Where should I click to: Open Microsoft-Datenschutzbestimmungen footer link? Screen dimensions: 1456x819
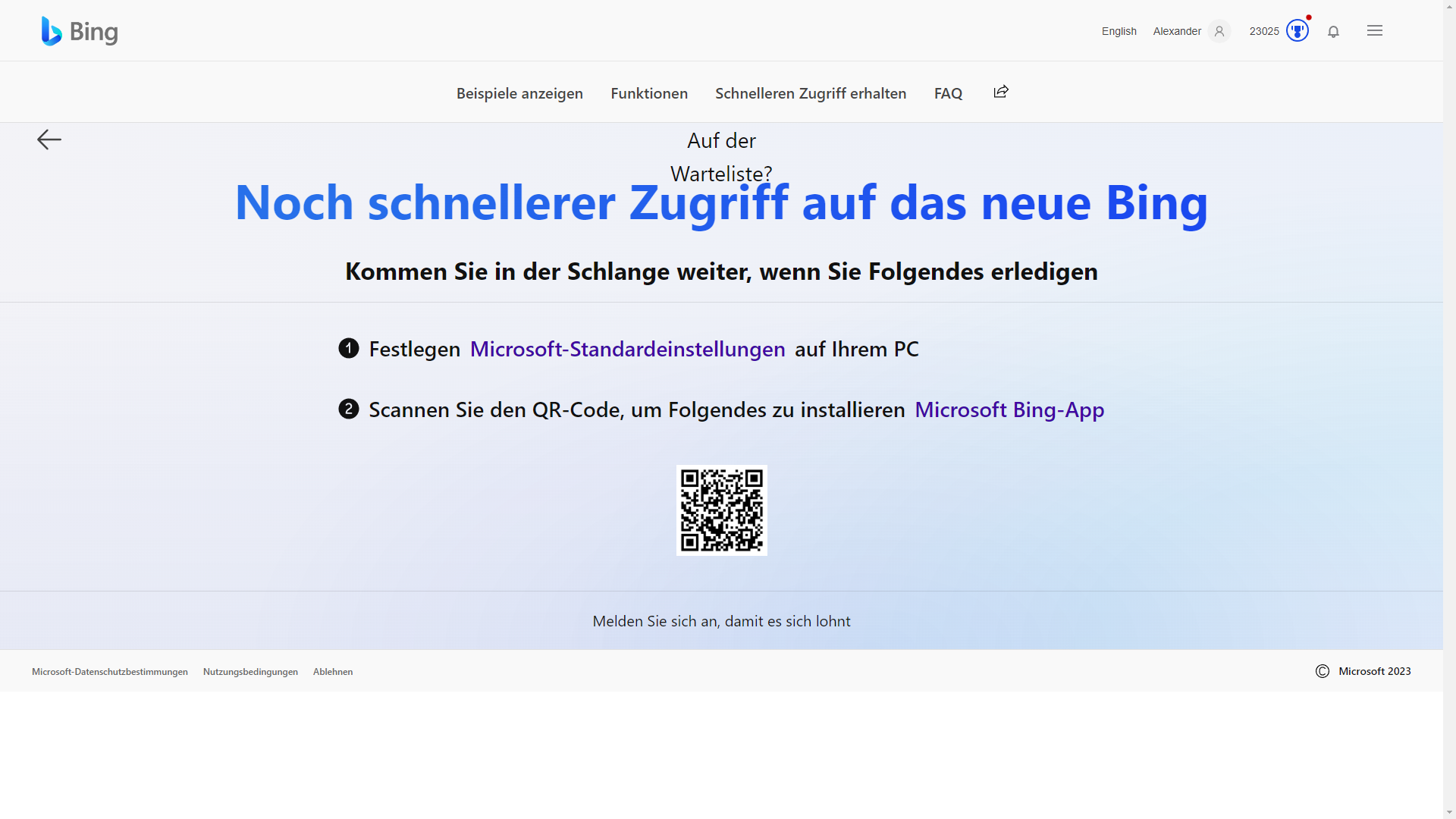point(110,672)
